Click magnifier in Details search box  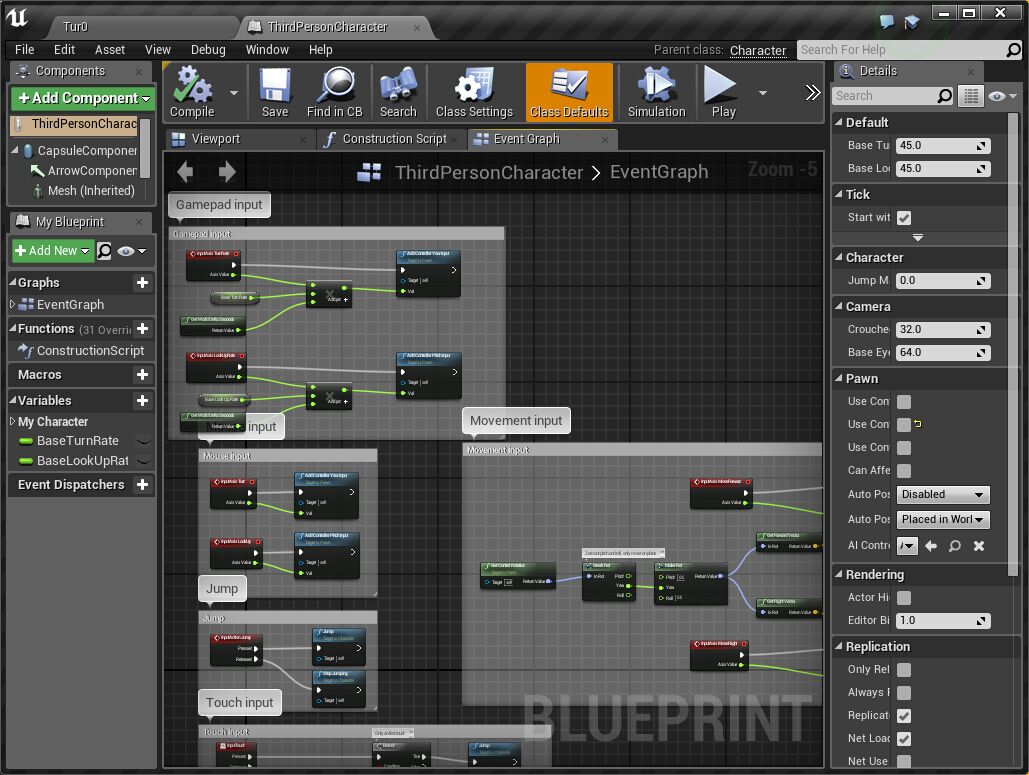pos(944,96)
